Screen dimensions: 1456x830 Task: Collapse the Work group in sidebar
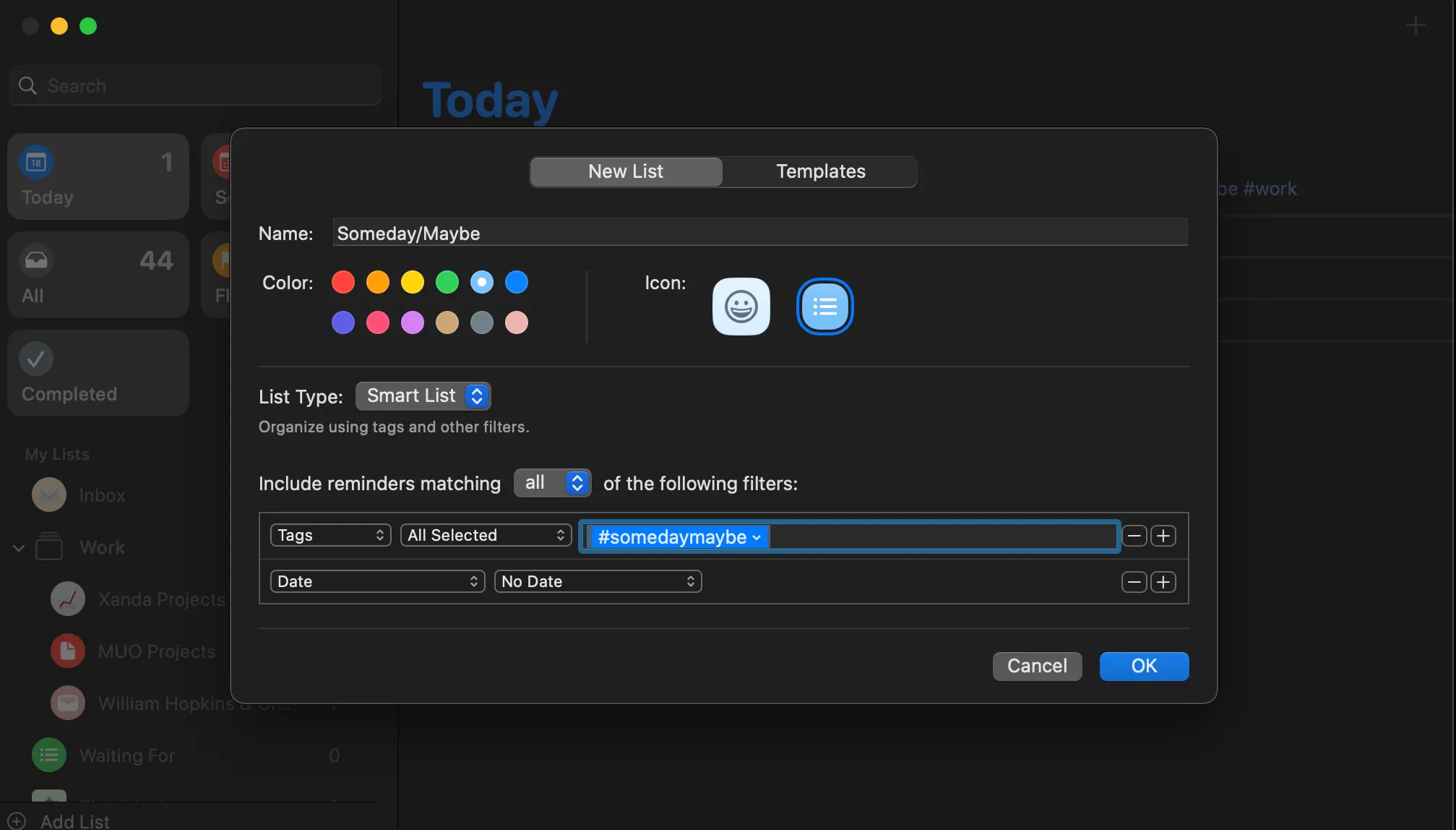pos(18,547)
